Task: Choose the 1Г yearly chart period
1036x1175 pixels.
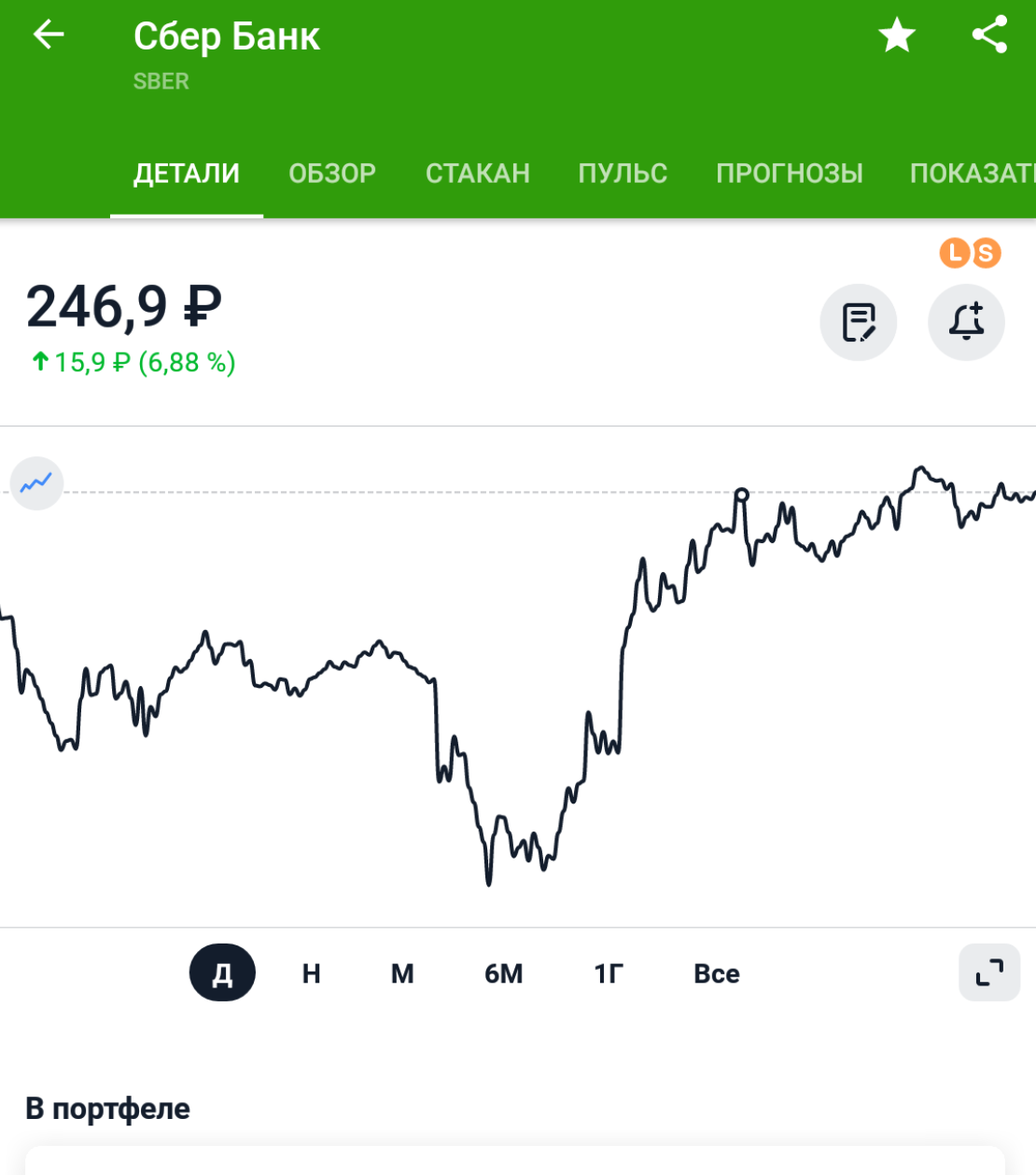Action: tap(609, 973)
